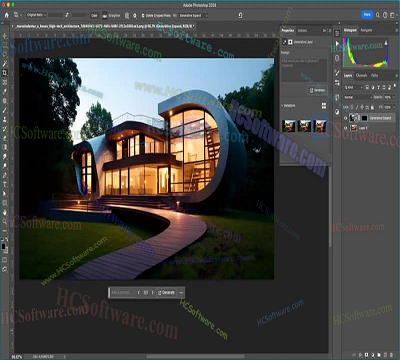Go to the Home screen icon

click(6, 15)
